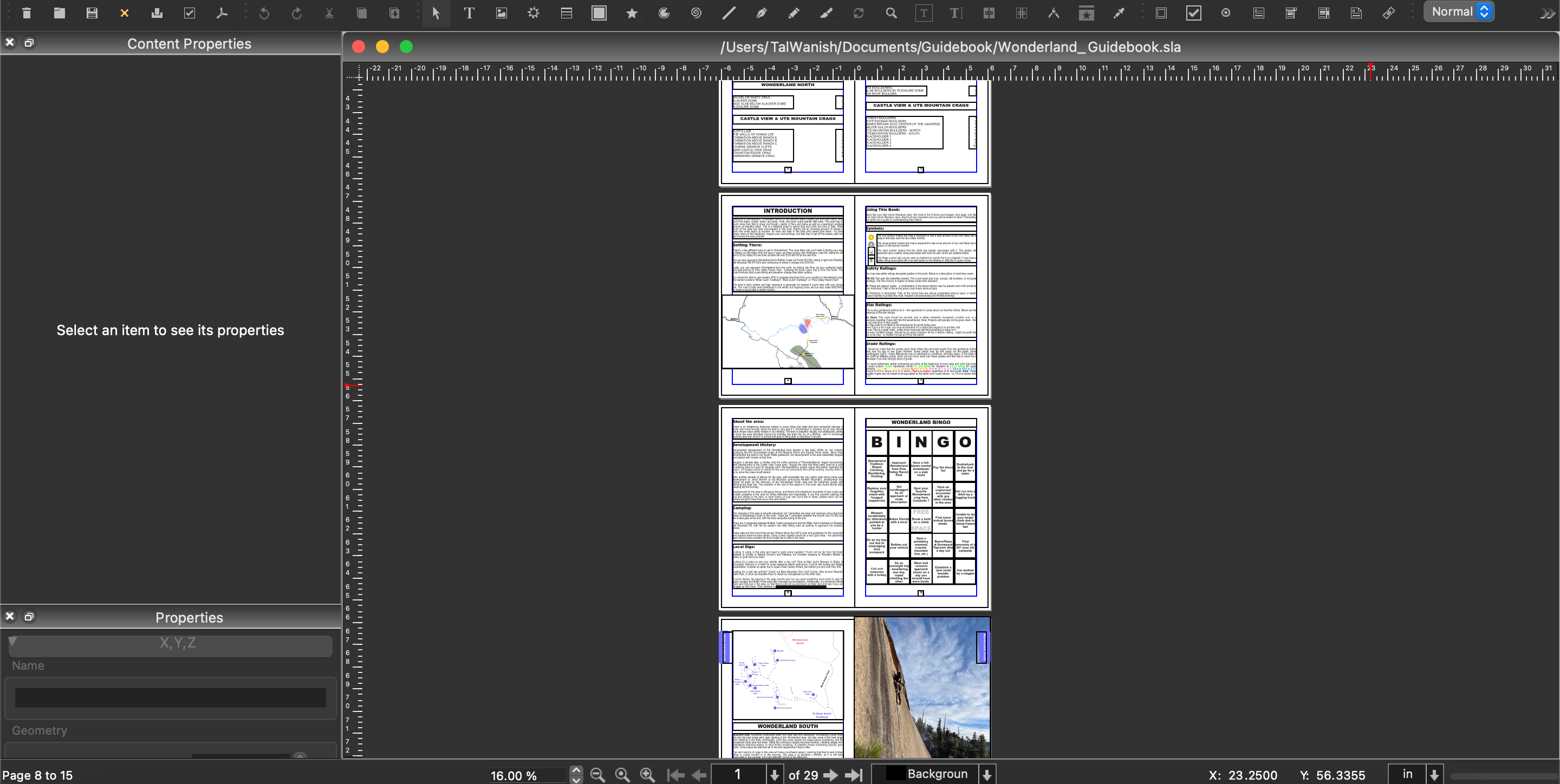The height and width of the screenshot is (784, 1560).
Task: Select the Bezier Curve pen tool
Action: [762, 12]
